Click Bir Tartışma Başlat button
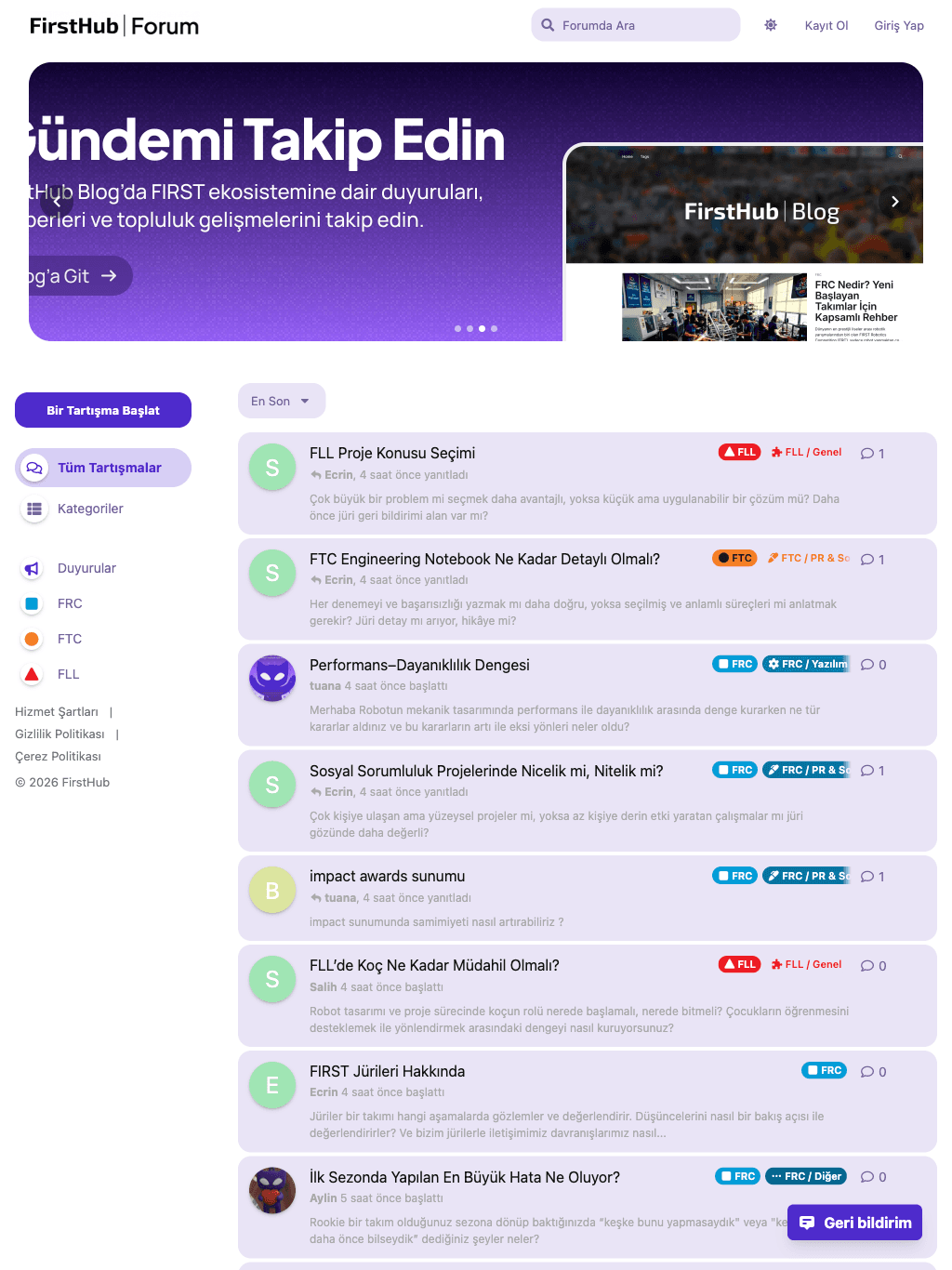The width and height of the screenshot is (952, 1270). (103, 410)
